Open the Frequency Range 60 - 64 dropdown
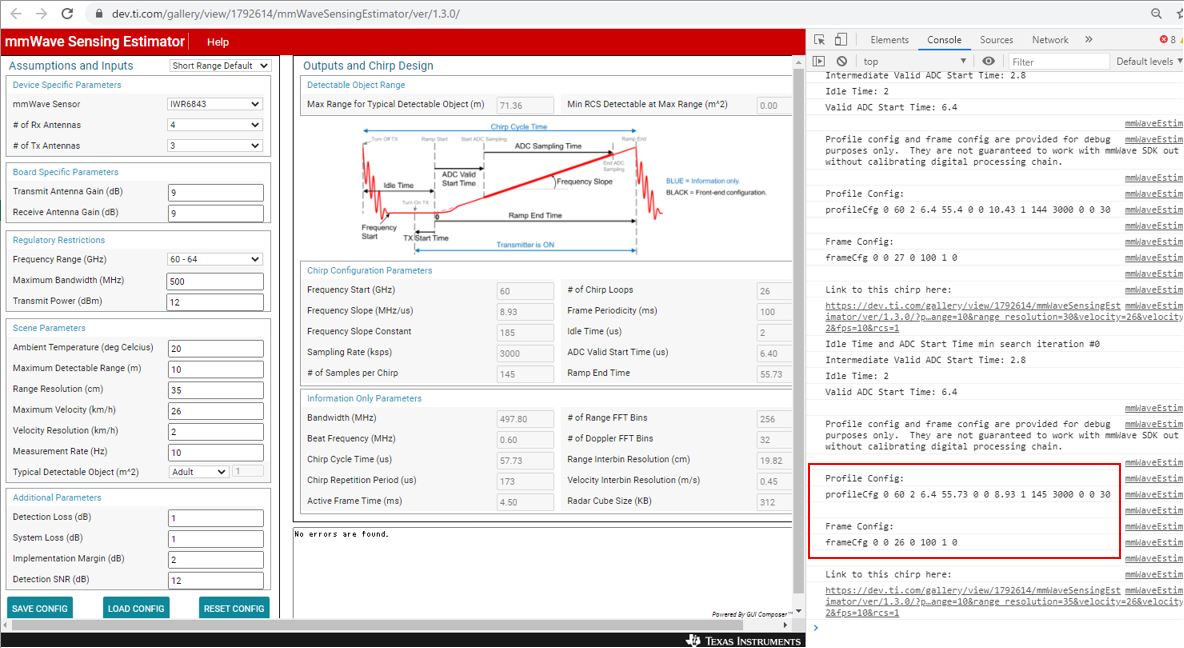Image resolution: width=1184 pixels, height=648 pixels. coord(214,259)
